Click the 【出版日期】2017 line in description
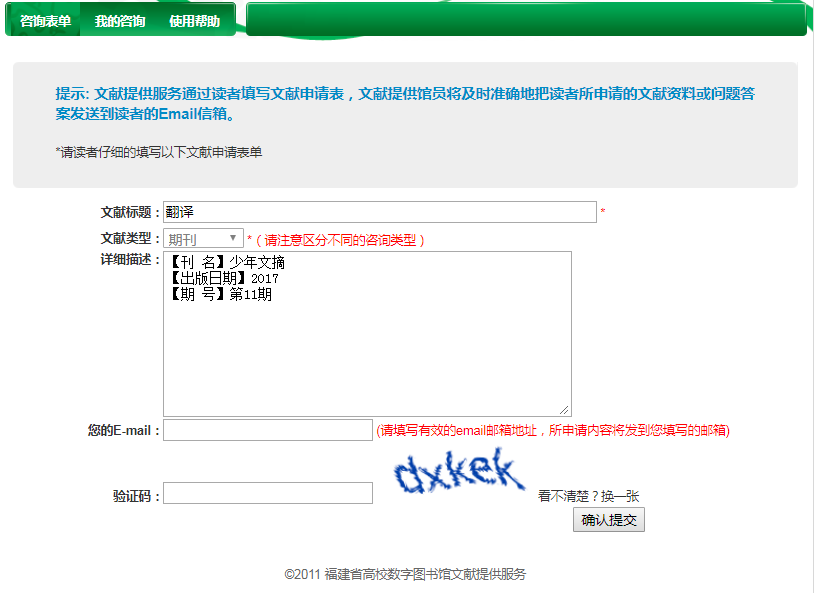 click(224, 279)
